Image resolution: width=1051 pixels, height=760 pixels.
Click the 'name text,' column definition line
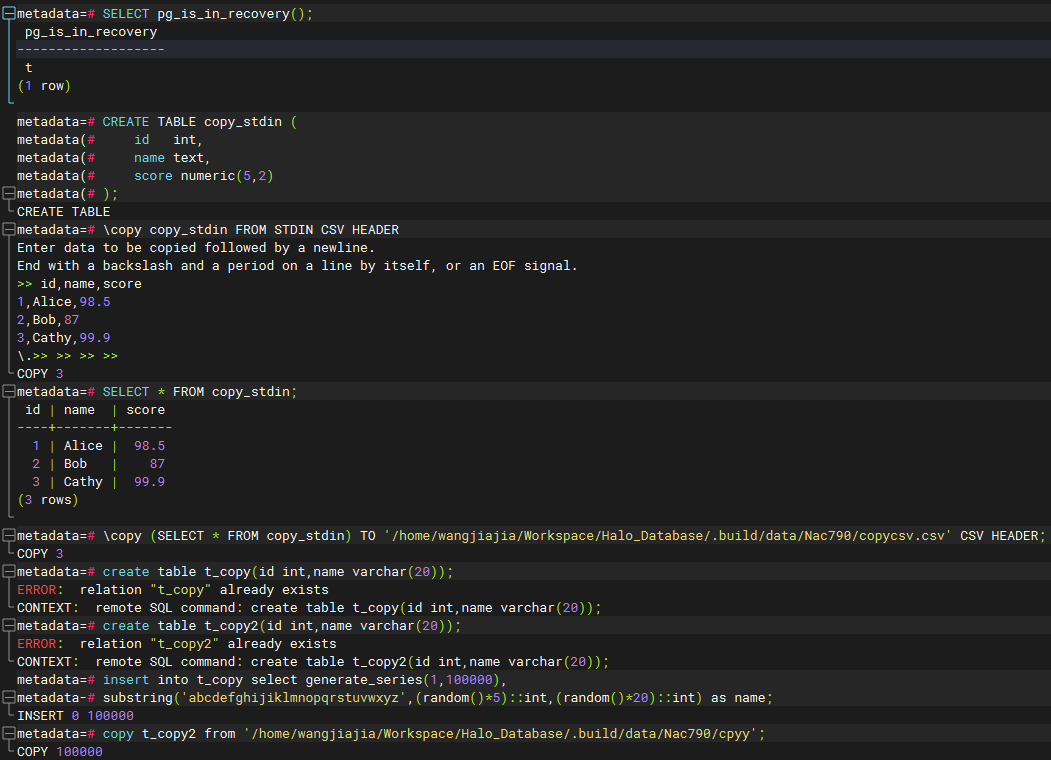tap(113, 158)
